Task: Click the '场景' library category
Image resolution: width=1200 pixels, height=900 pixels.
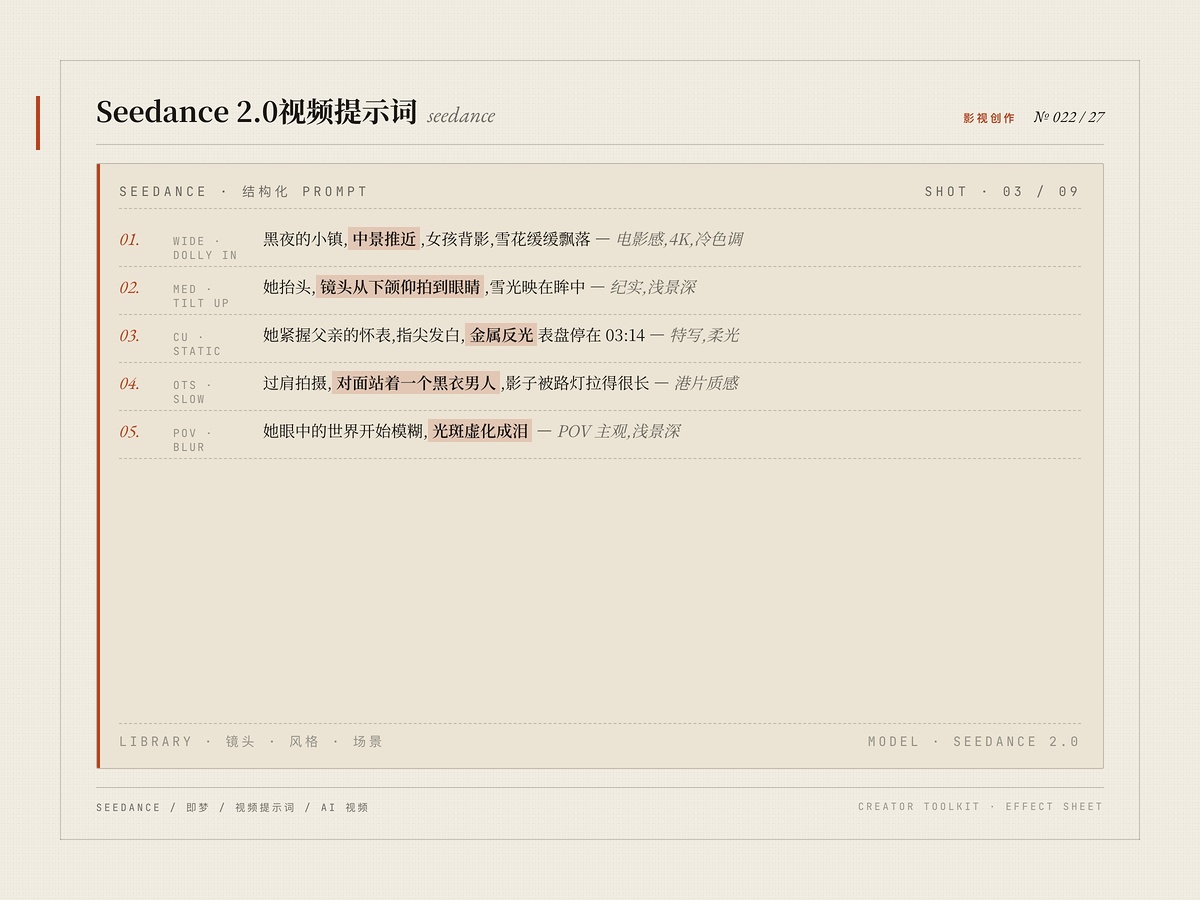Action: pyautogui.click(x=368, y=741)
